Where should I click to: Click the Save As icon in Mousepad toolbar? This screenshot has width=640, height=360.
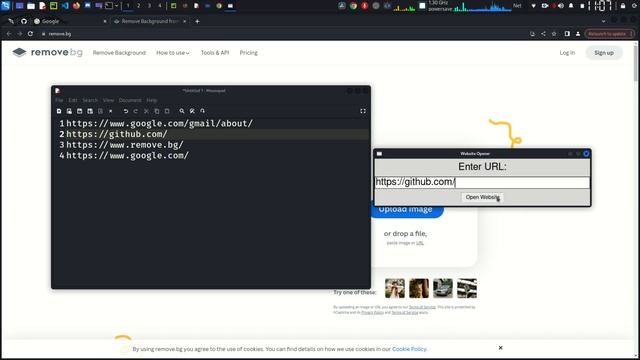(90, 111)
